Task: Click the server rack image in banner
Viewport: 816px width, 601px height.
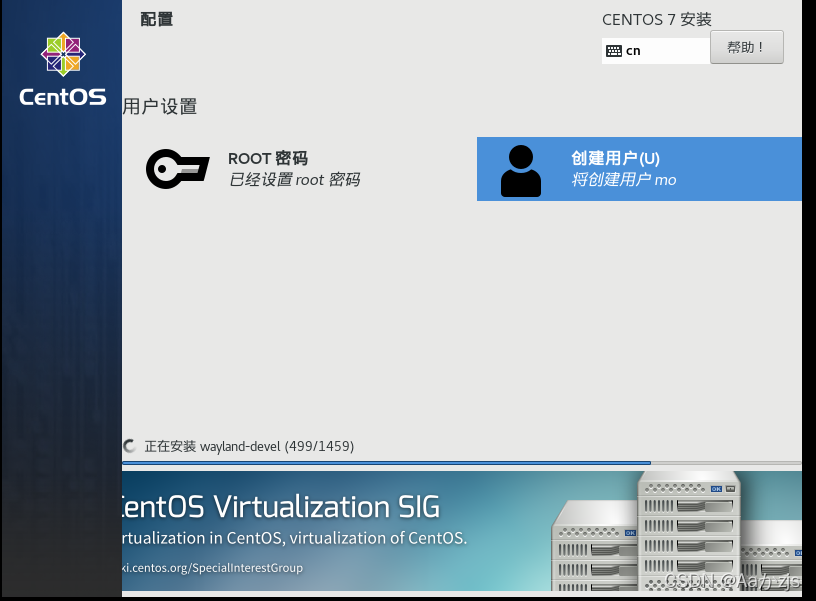Action: pos(677,531)
